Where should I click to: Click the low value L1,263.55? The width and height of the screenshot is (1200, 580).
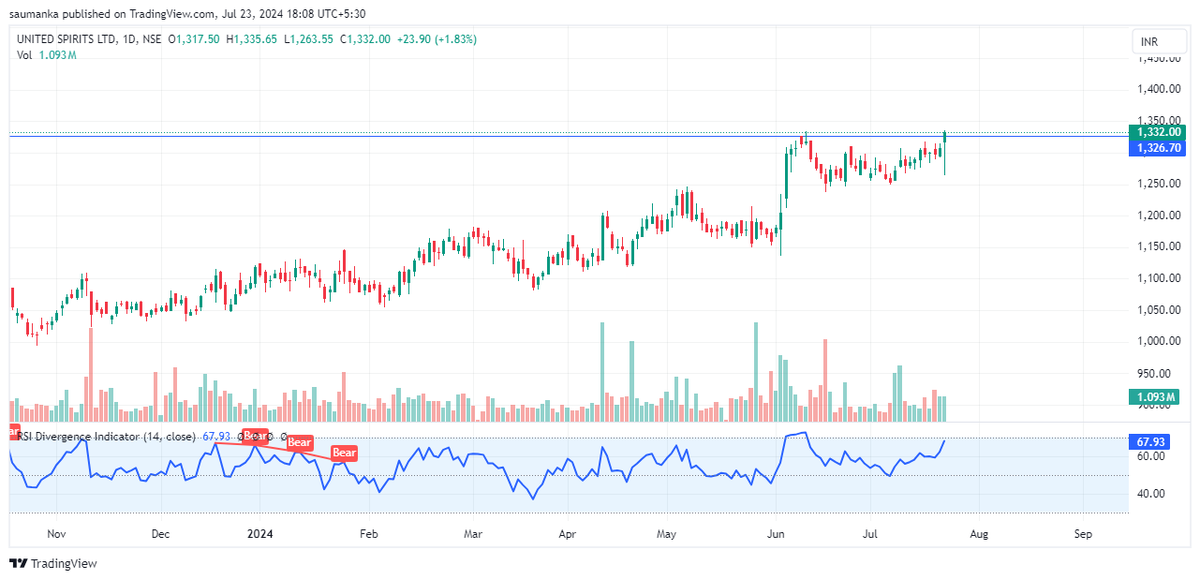coord(309,39)
